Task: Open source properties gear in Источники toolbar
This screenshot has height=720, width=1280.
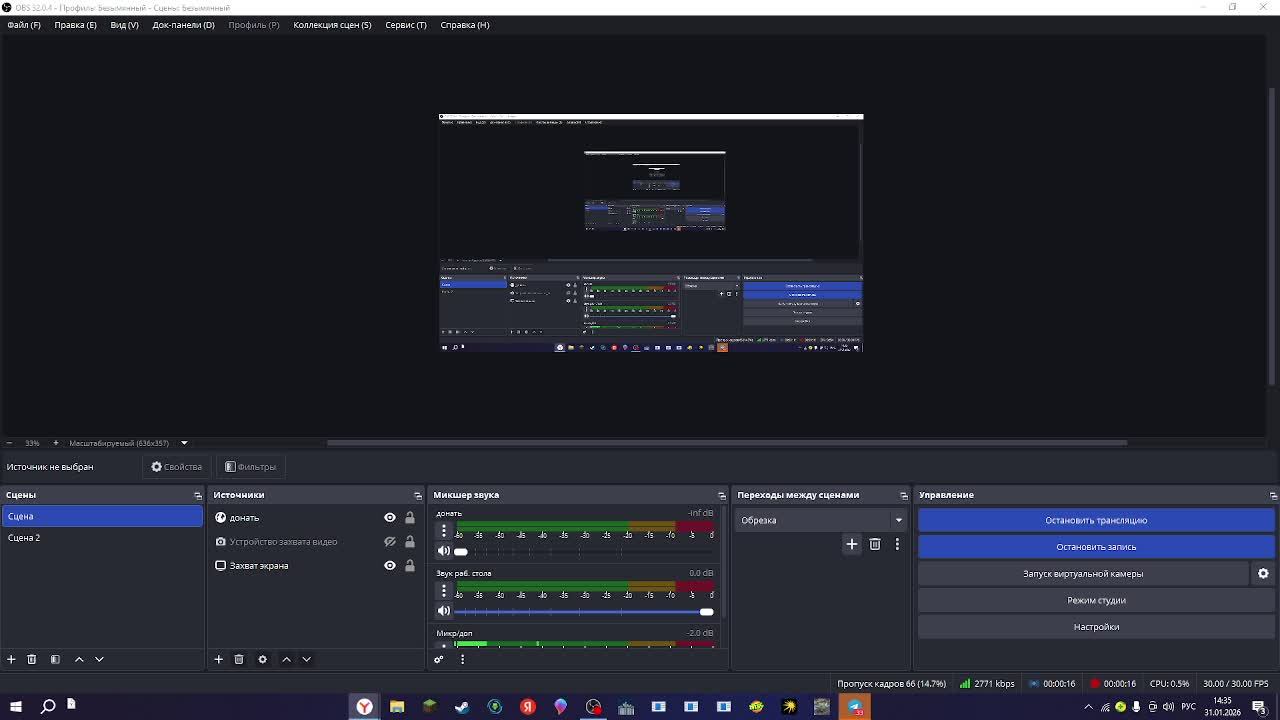Action: point(262,659)
